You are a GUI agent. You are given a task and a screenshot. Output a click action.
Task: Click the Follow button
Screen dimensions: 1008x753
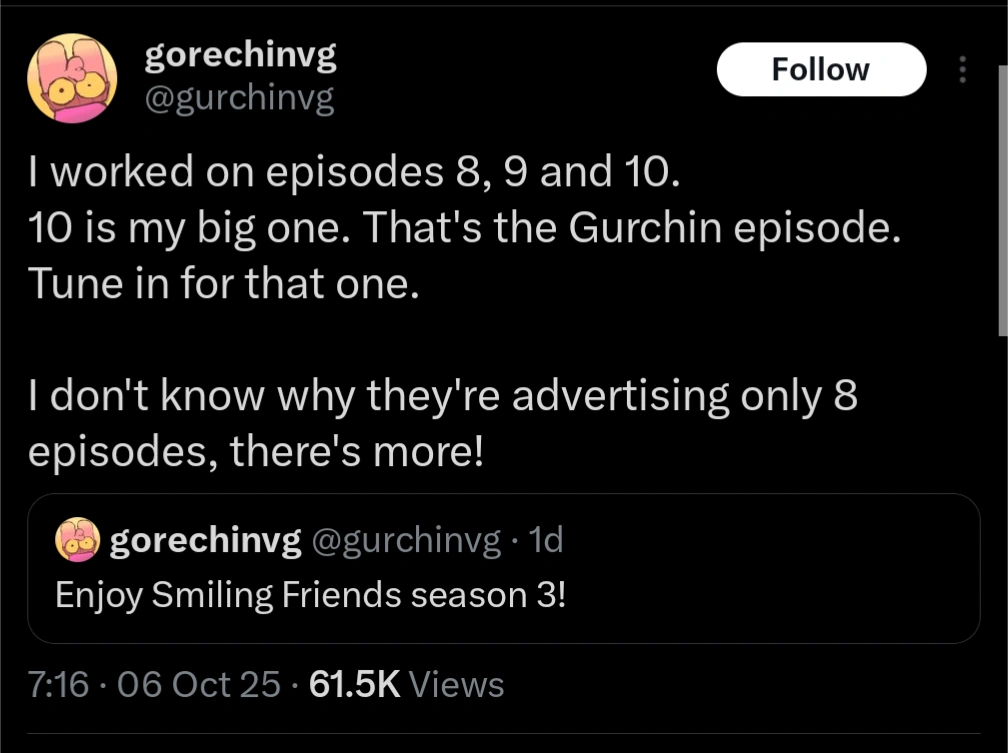point(821,70)
